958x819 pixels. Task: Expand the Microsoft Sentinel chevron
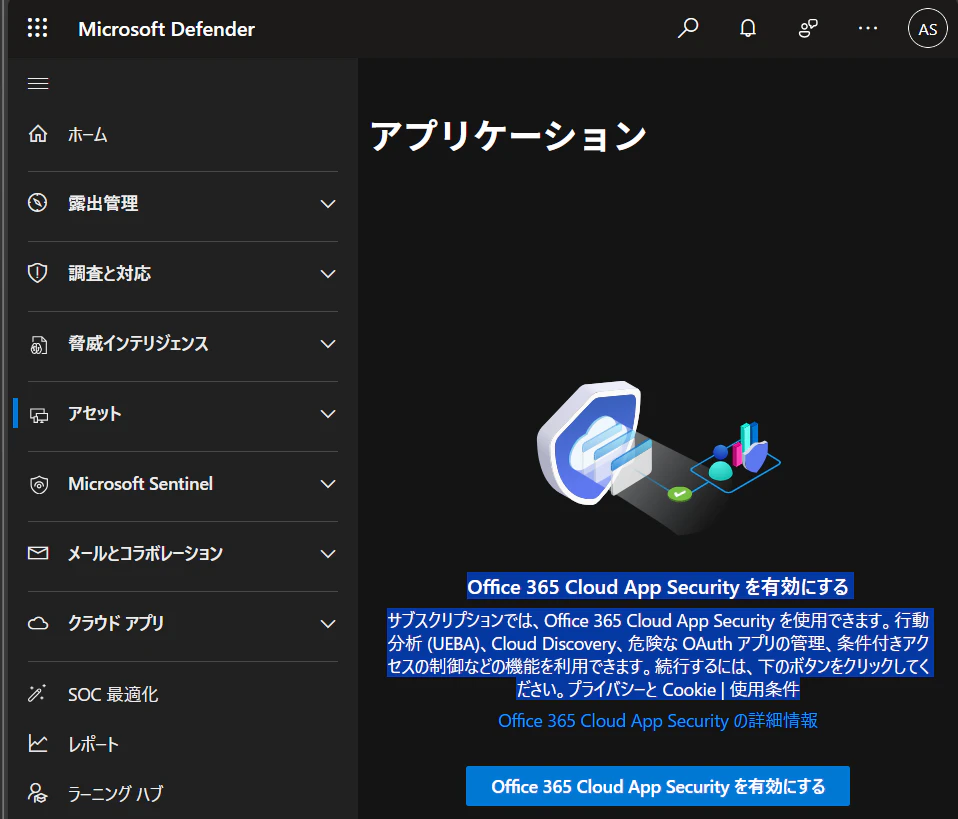328,483
